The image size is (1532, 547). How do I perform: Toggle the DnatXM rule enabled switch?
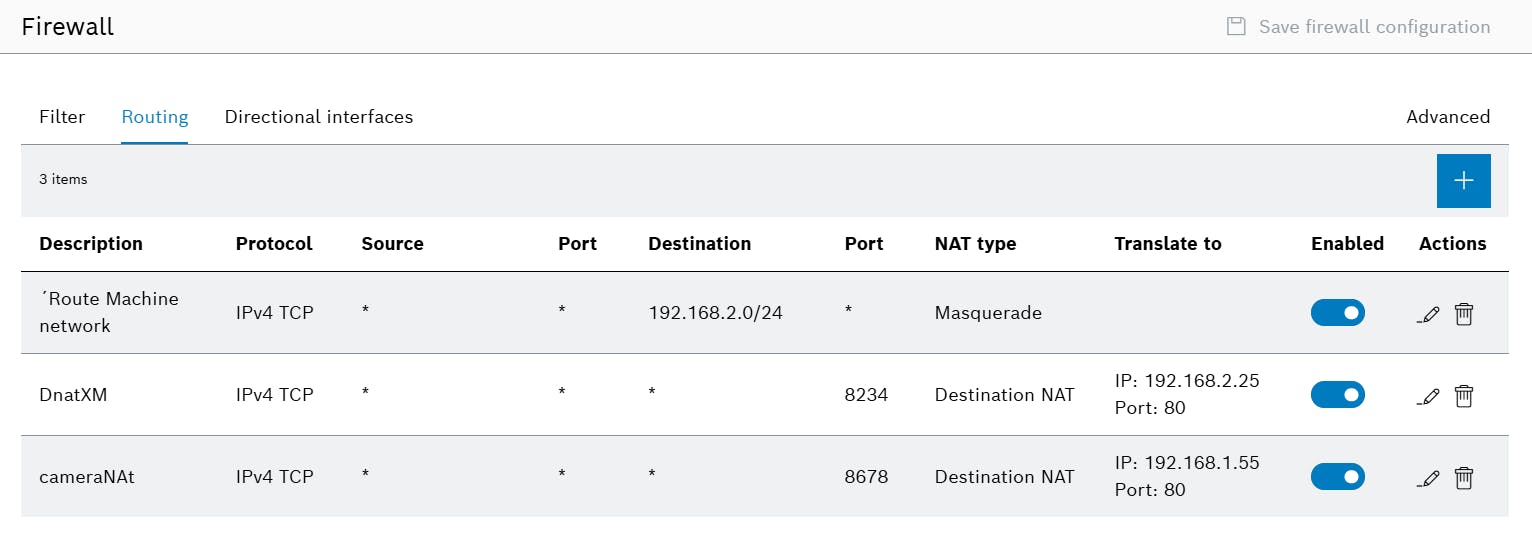(1338, 395)
